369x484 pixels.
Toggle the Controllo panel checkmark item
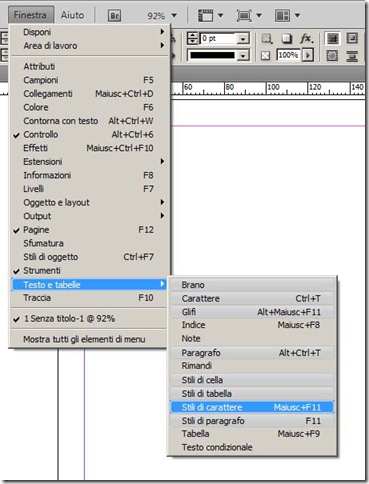89,135
